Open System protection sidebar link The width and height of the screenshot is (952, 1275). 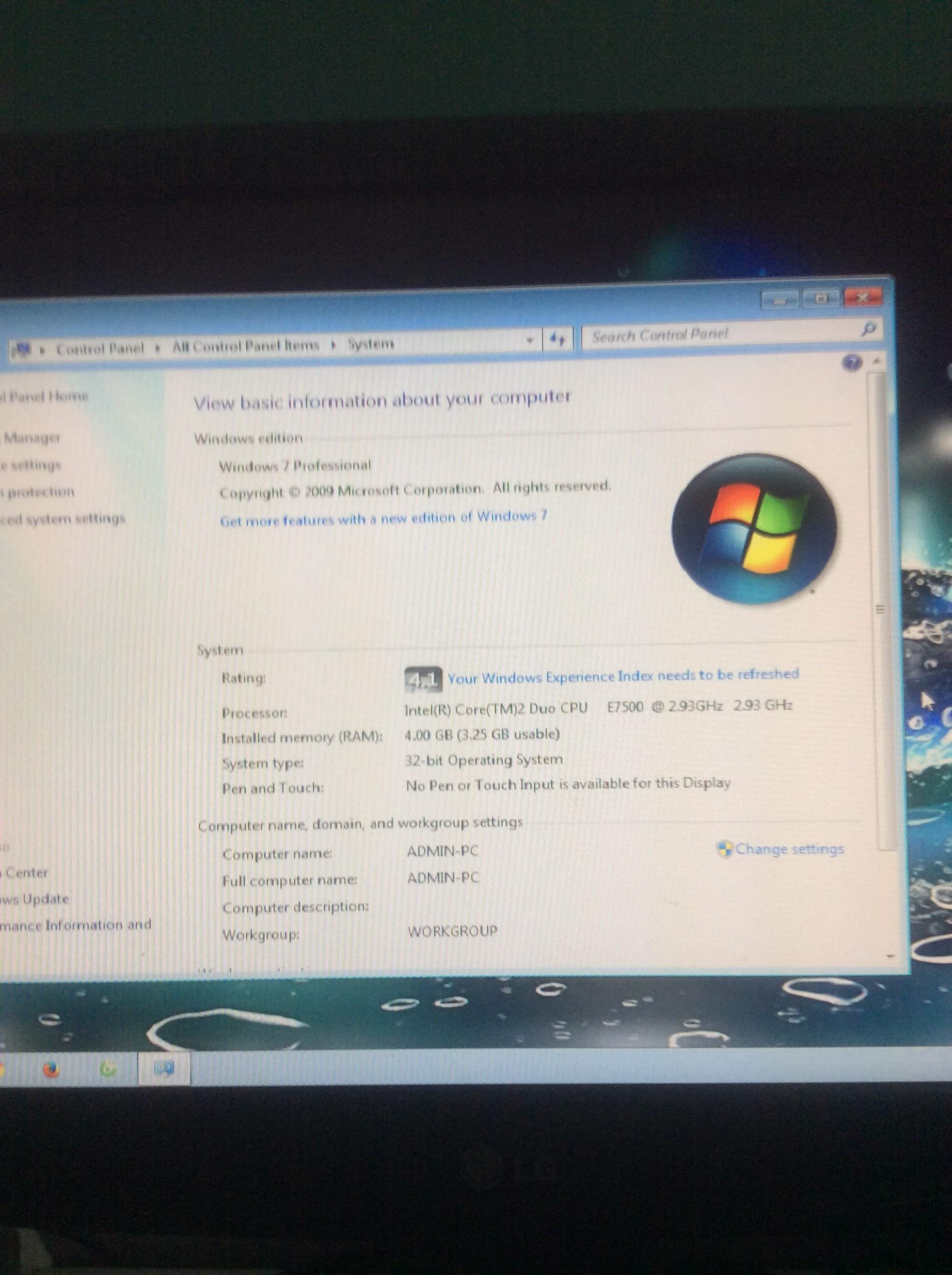(x=37, y=492)
